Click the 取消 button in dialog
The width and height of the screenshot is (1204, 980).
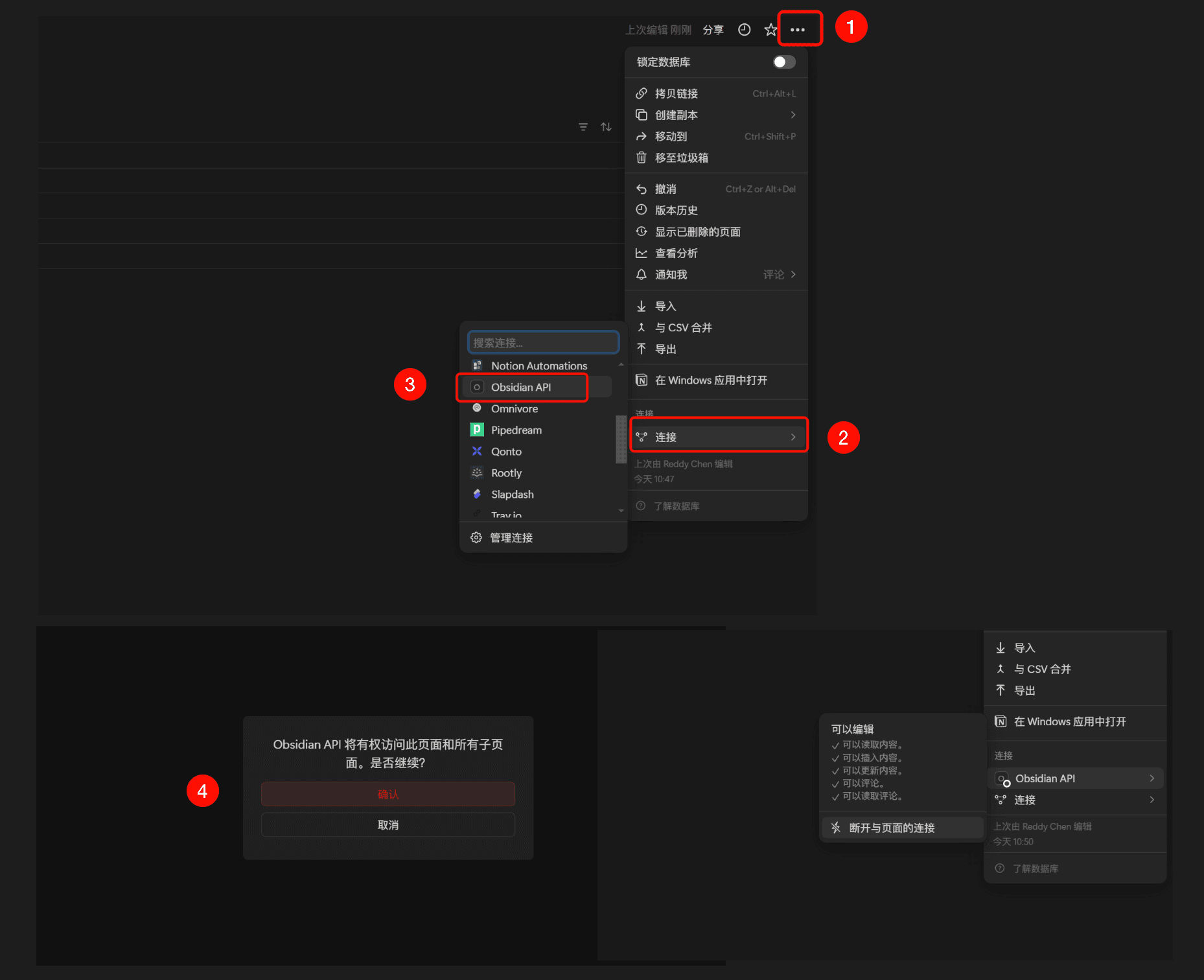388,825
